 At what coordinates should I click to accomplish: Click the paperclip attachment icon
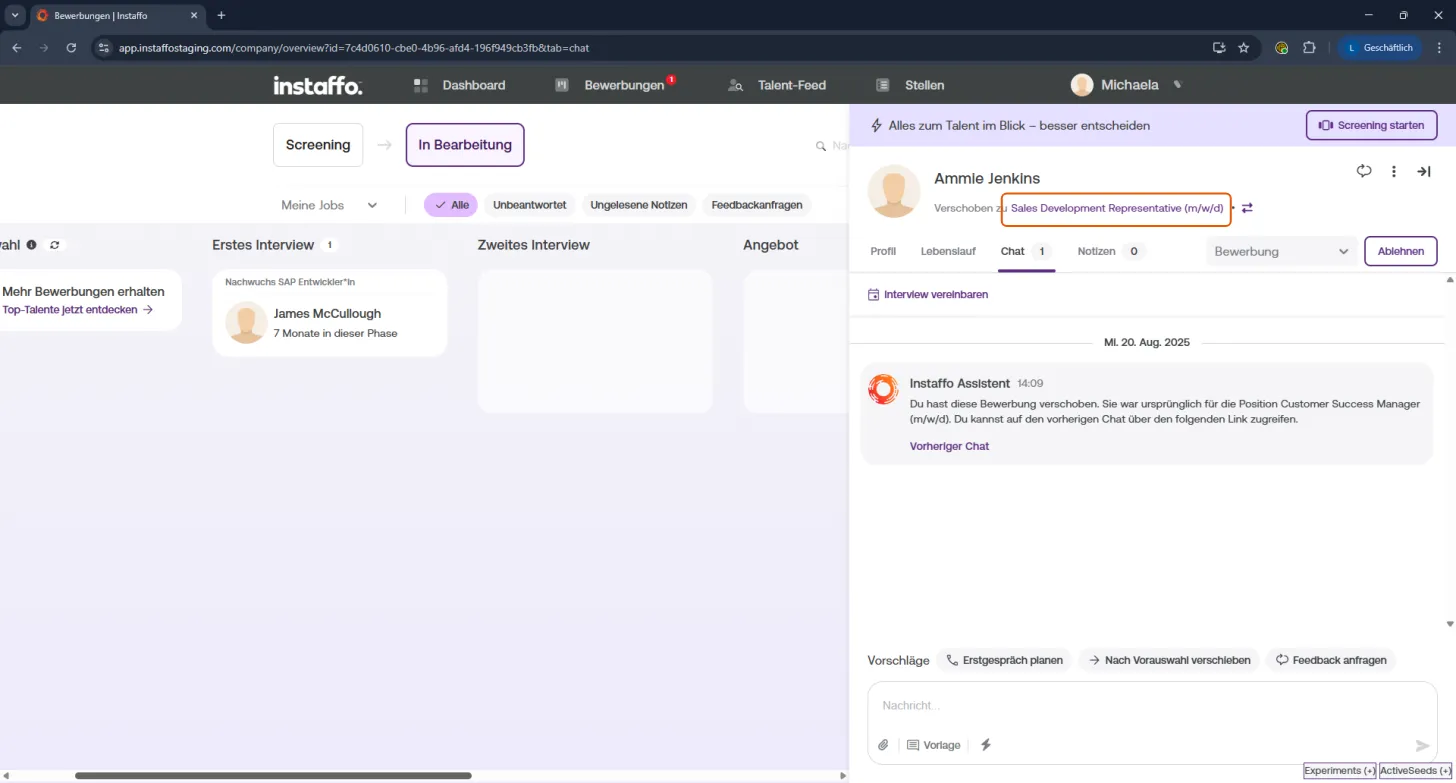click(883, 745)
